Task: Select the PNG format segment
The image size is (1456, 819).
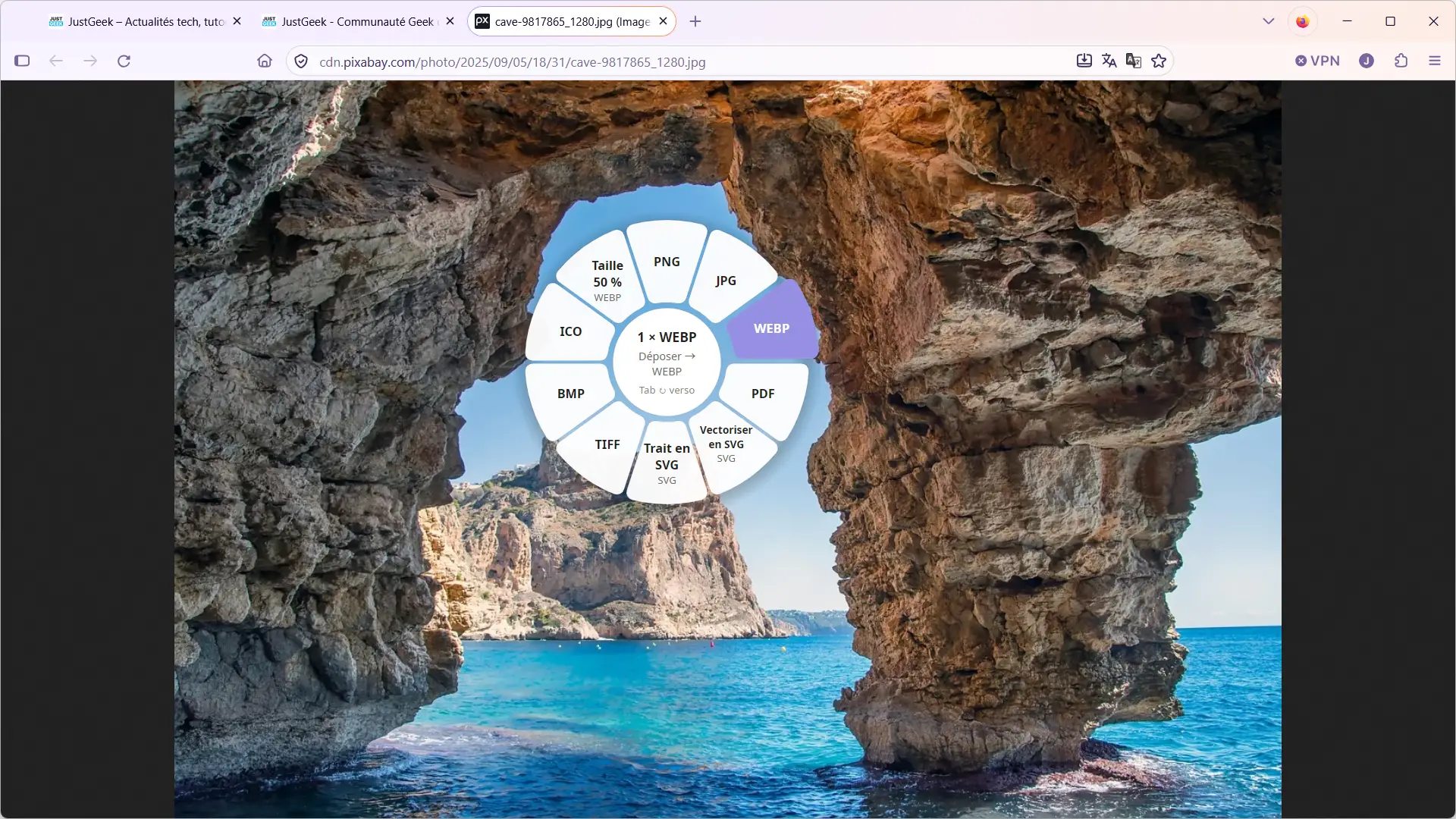Action: (667, 262)
